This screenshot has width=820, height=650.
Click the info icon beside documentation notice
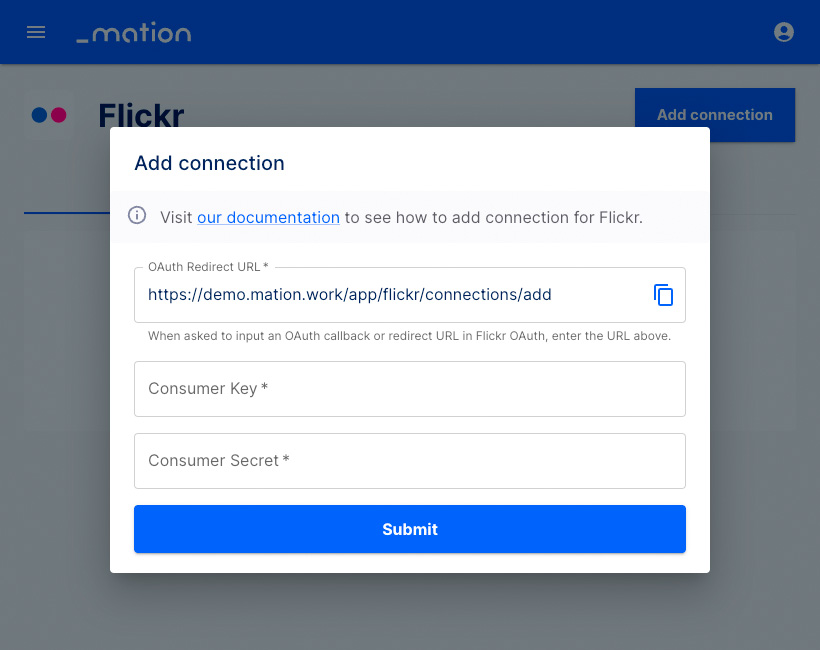[x=137, y=215]
